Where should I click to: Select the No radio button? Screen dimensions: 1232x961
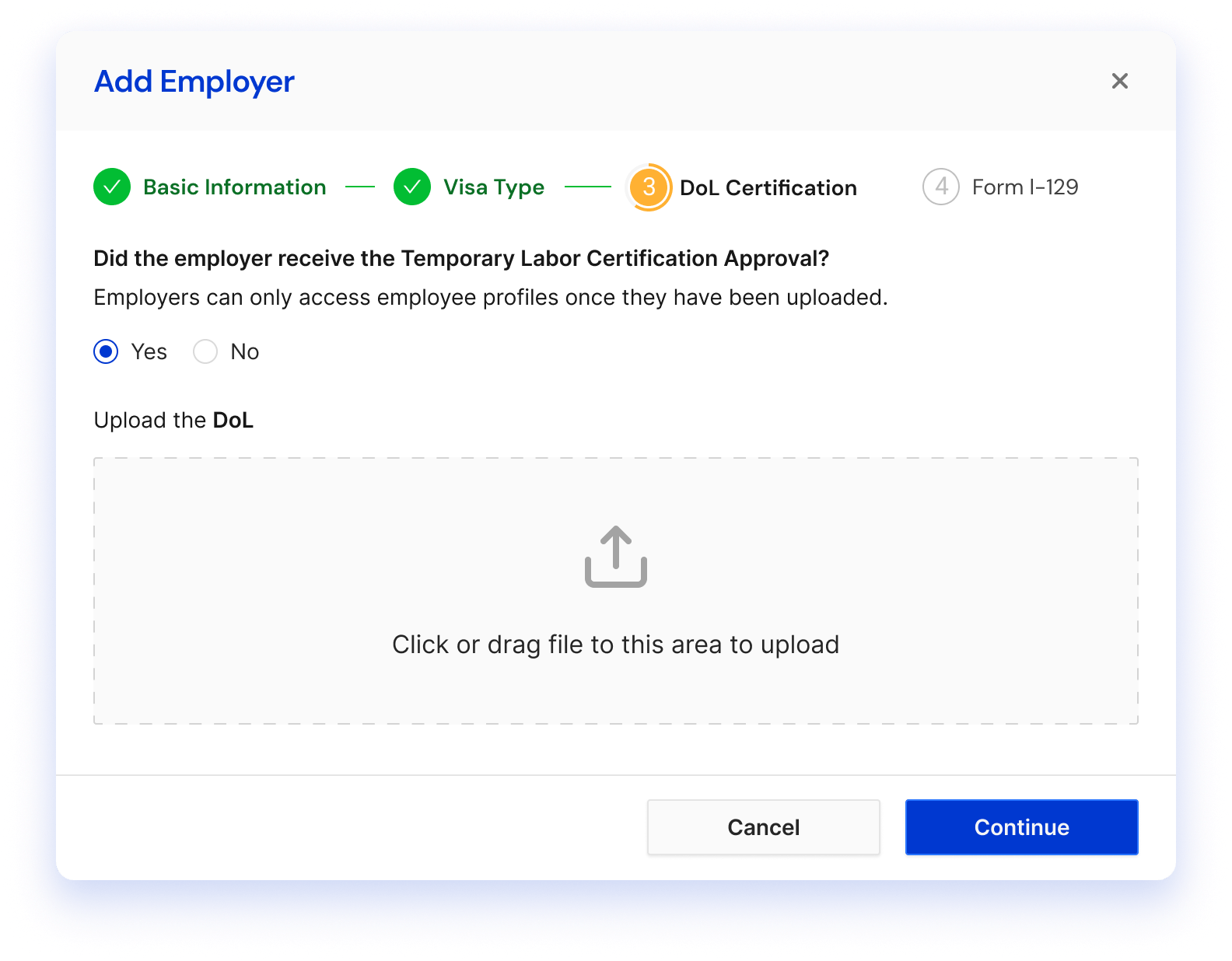click(205, 351)
